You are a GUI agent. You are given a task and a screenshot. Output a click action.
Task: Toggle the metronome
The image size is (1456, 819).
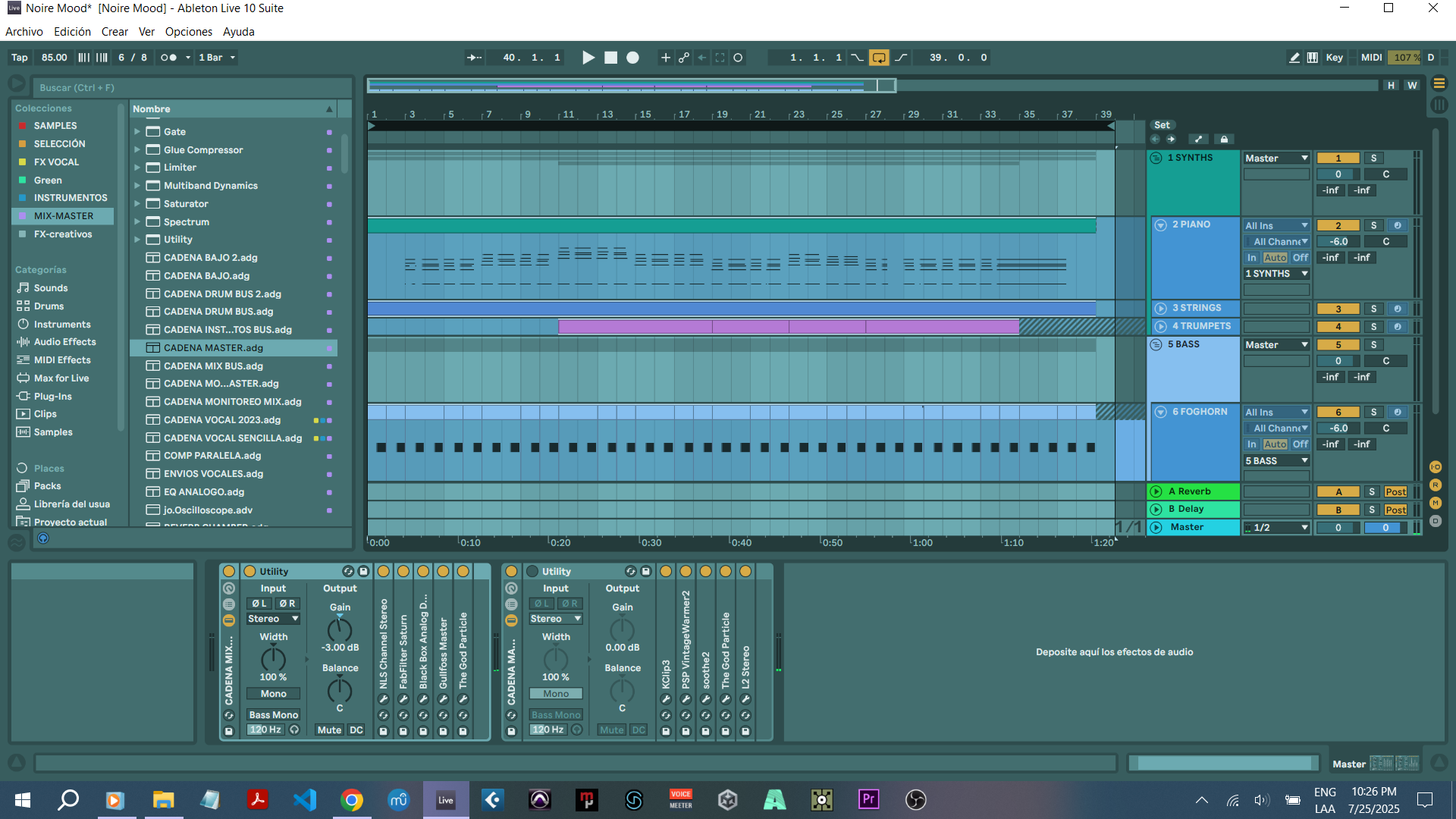(168, 58)
